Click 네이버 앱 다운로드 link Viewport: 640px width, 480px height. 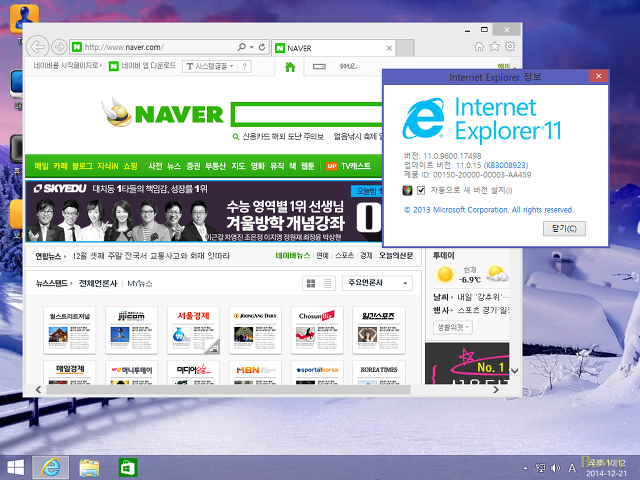tap(142, 66)
